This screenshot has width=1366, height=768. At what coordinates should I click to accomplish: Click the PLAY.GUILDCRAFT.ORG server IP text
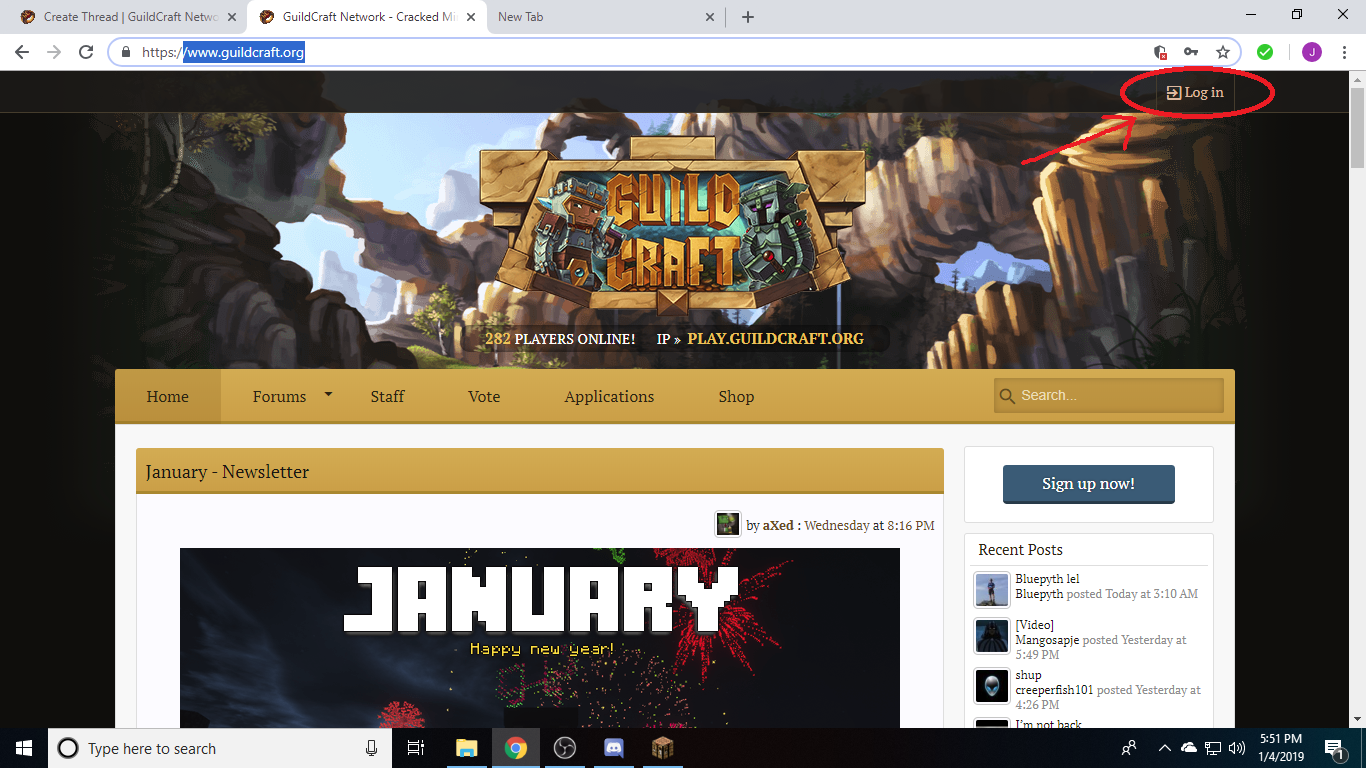click(x=775, y=339)
